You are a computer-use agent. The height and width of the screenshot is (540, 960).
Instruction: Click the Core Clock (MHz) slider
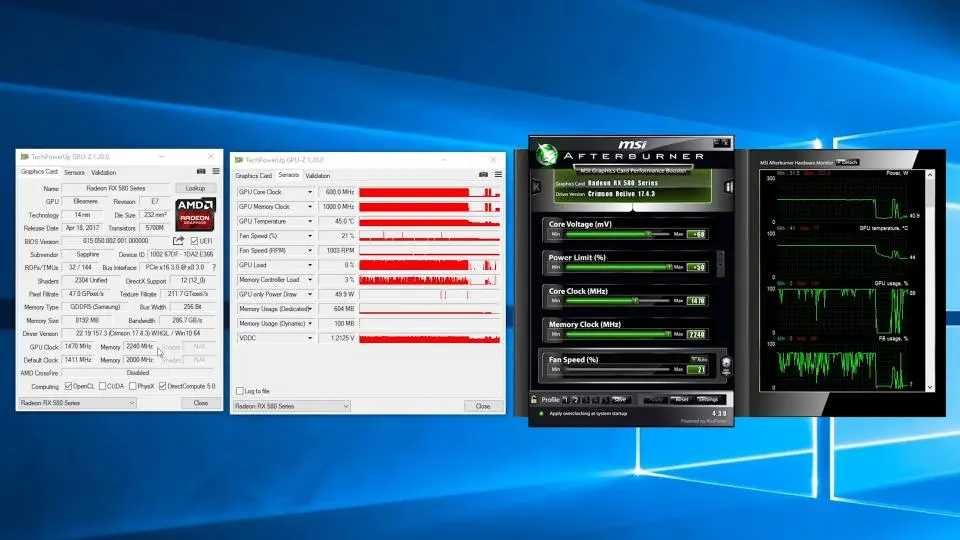coord(617,301)
